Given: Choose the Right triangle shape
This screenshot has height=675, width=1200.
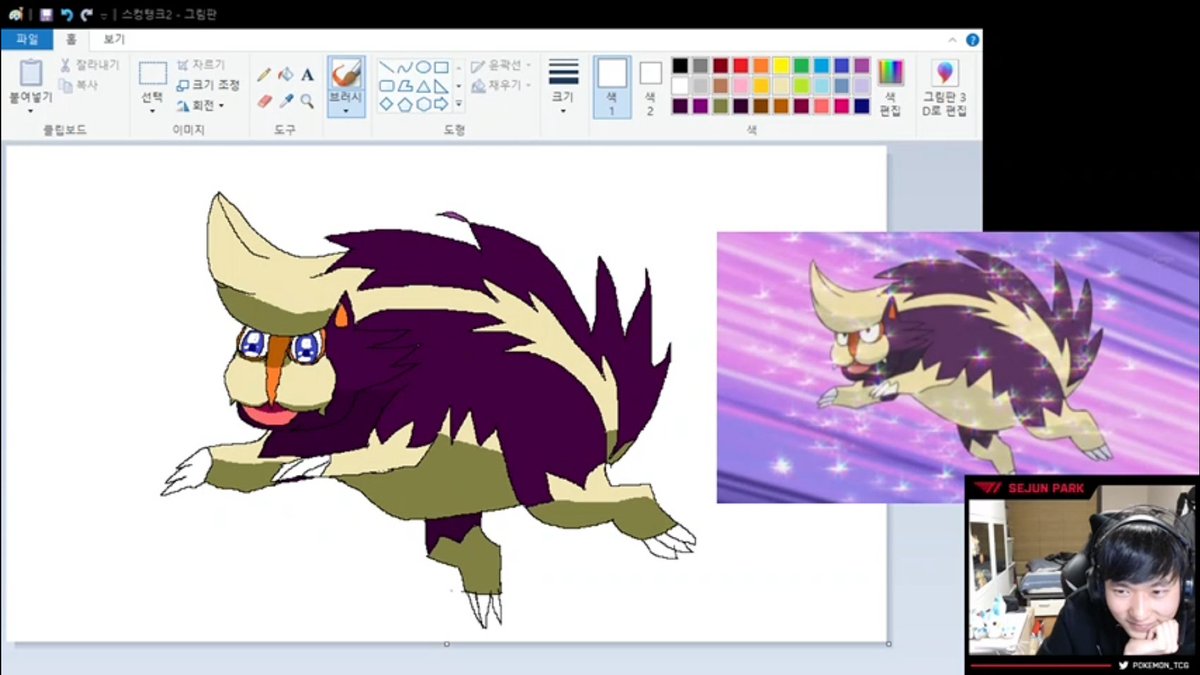Looking at the screenshot, I should 441,86.
